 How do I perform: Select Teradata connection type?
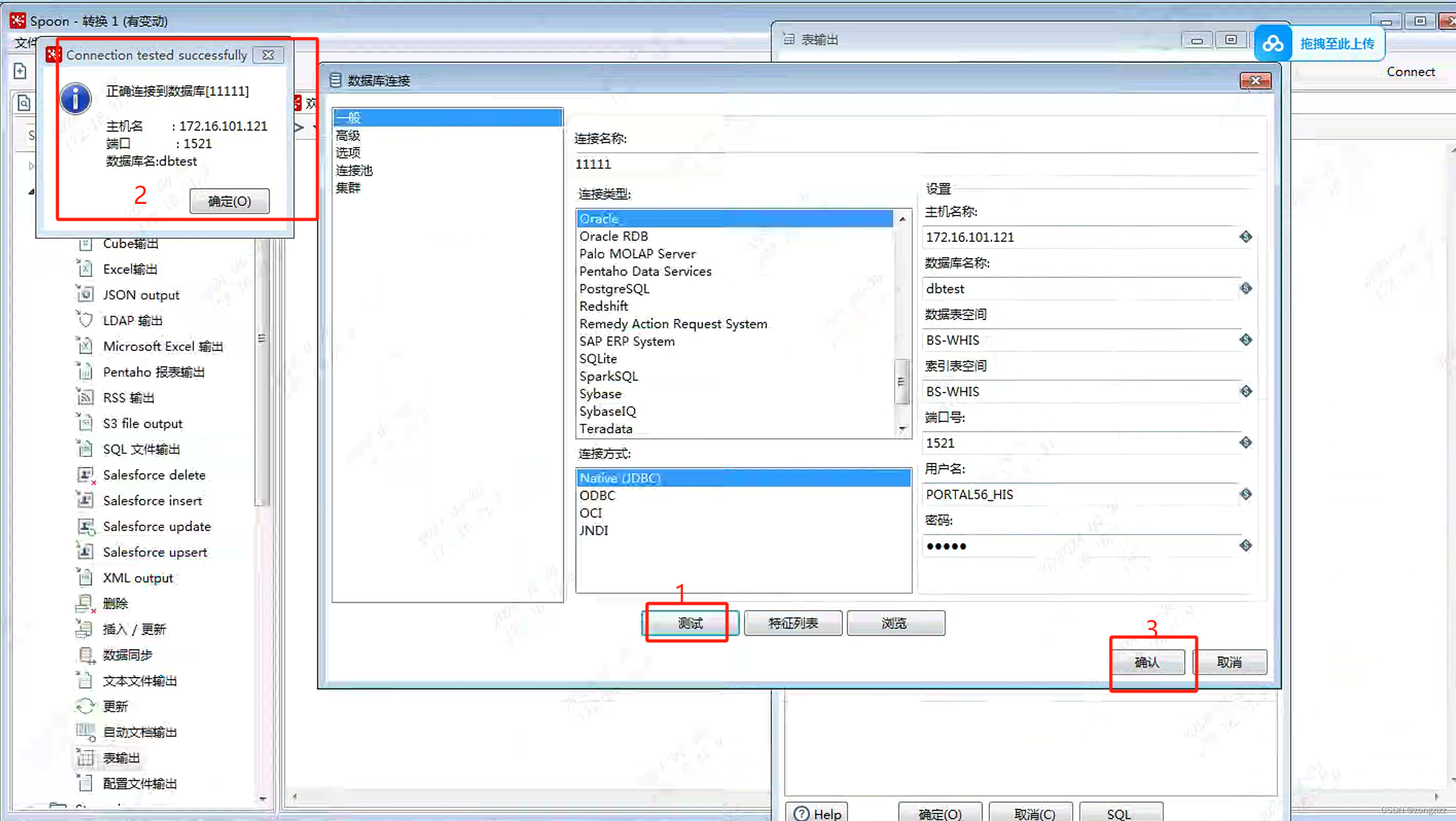click(x=606, y=429)
